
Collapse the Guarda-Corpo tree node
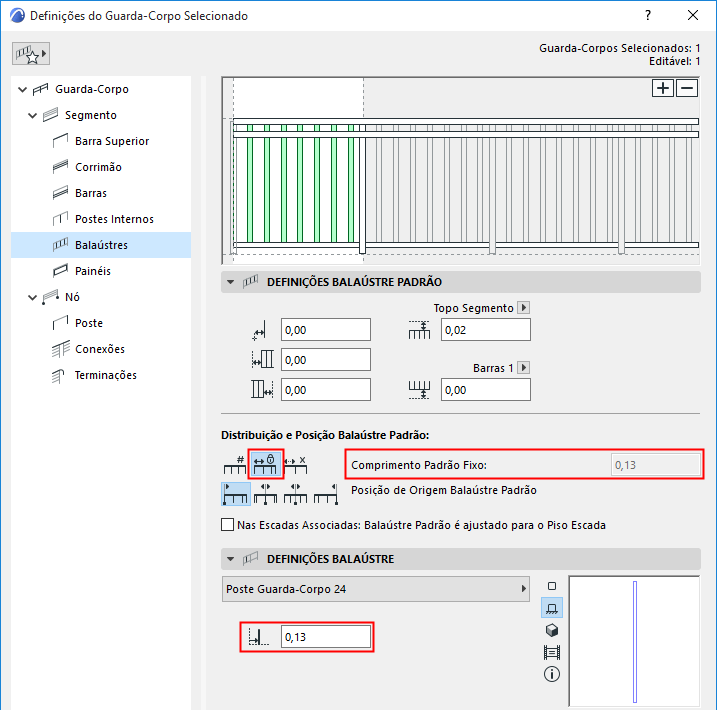click(x=22, y=89)
